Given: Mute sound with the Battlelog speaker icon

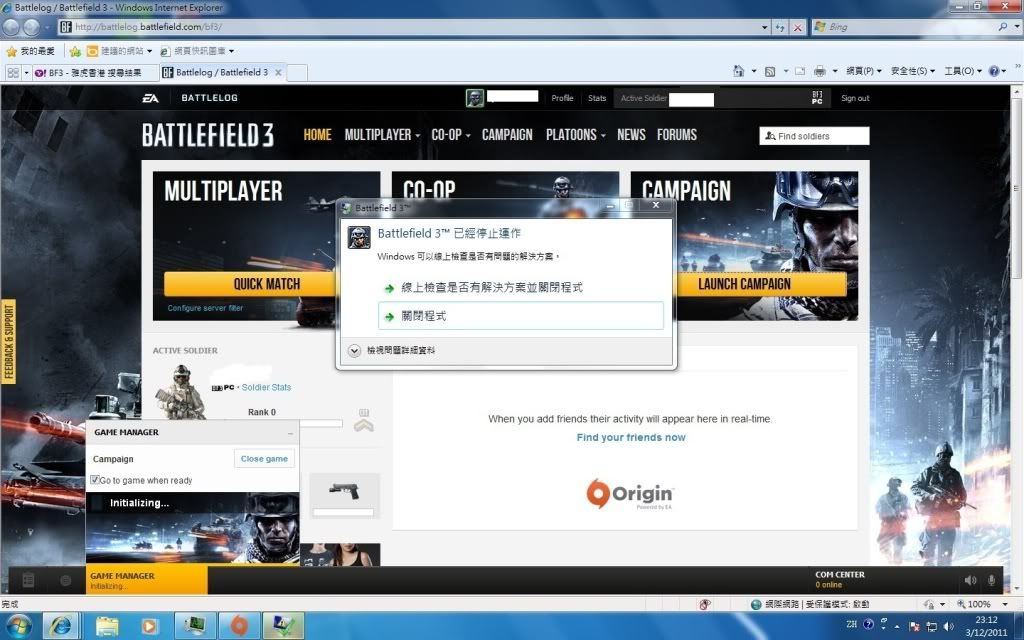Looking at the screenshot, I should coord(970,580).
